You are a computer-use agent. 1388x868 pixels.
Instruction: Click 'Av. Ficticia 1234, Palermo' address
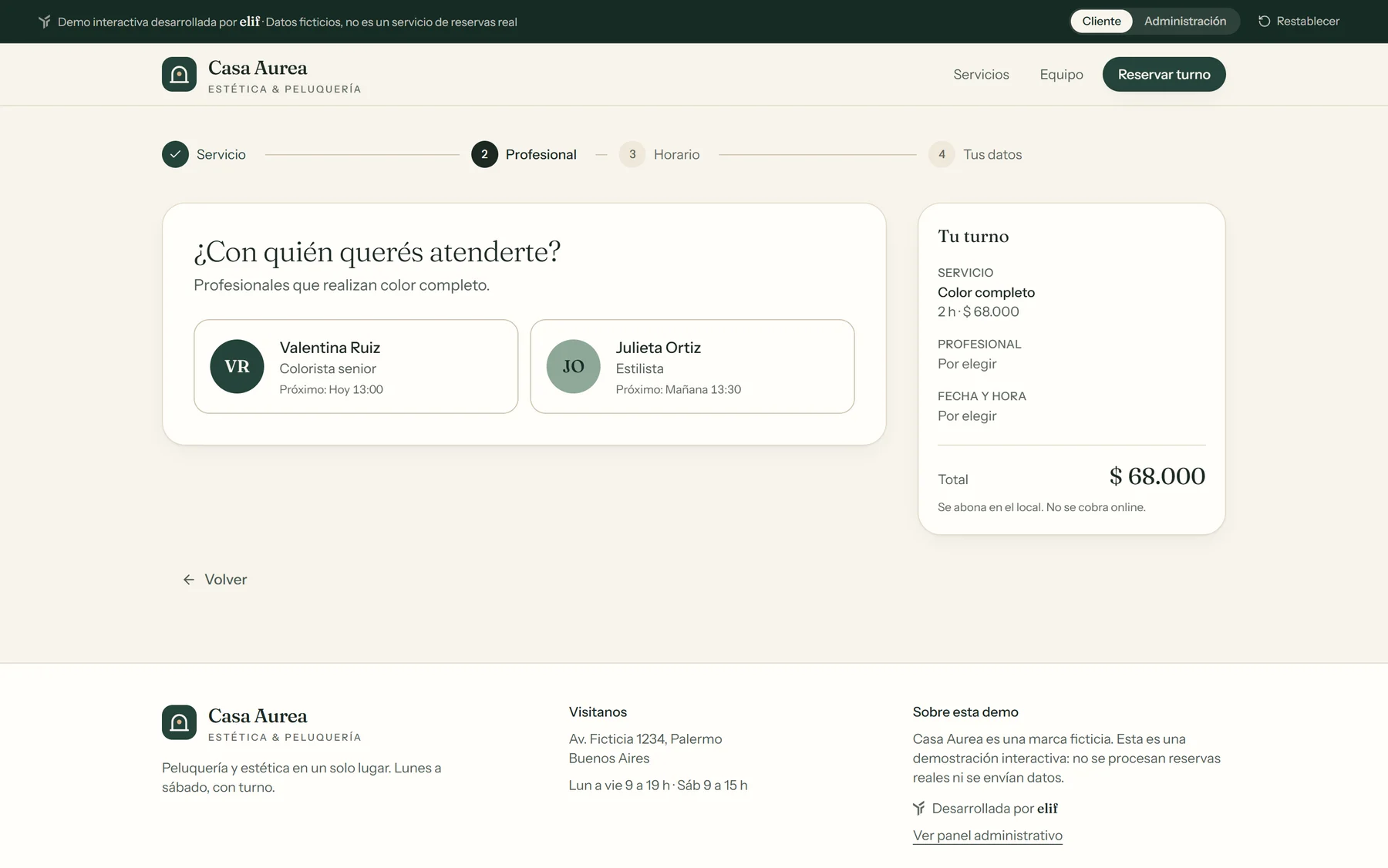[645, 738]
